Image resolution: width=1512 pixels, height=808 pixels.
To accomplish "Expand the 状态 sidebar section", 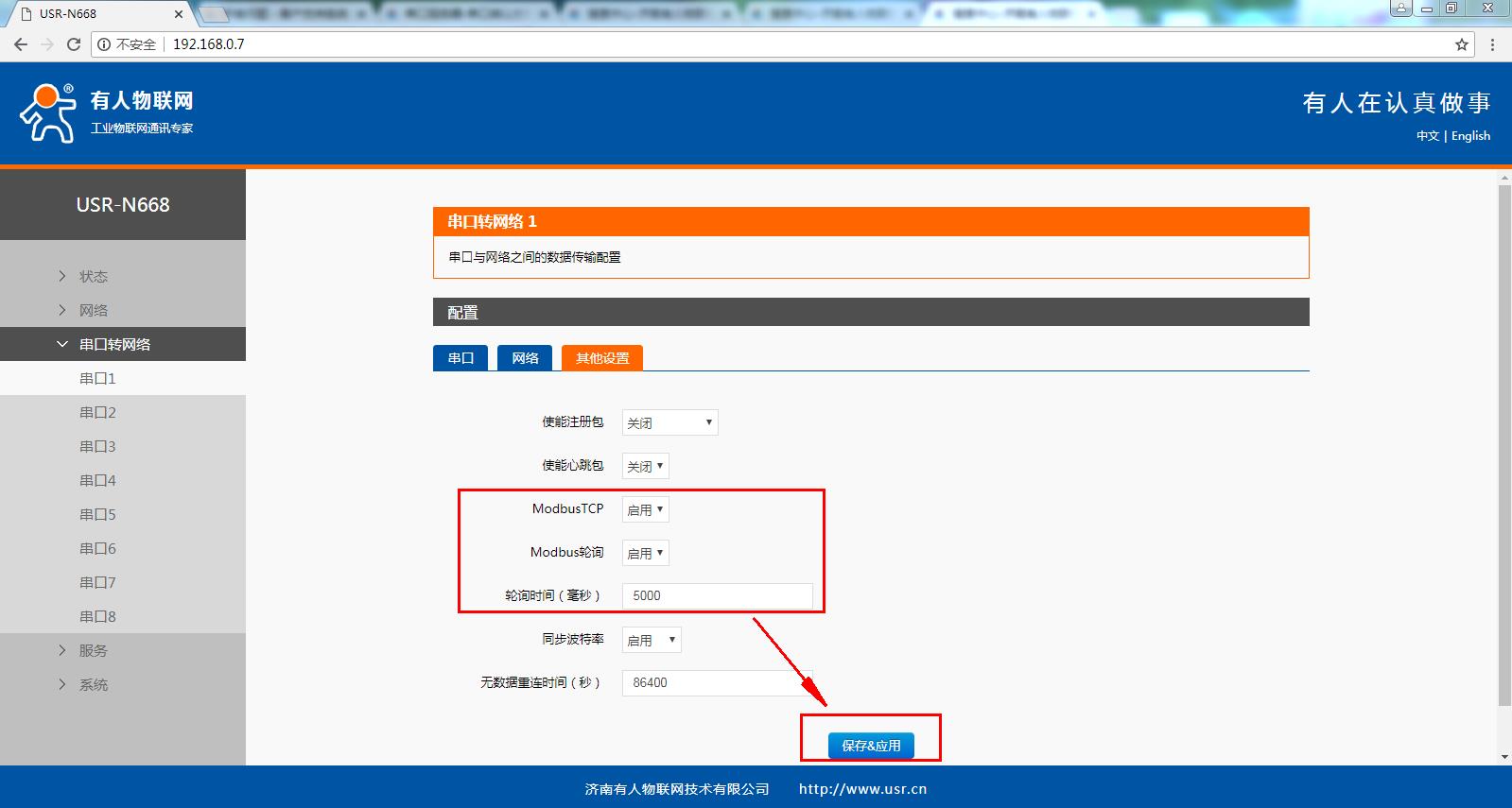I will point(93,276).
